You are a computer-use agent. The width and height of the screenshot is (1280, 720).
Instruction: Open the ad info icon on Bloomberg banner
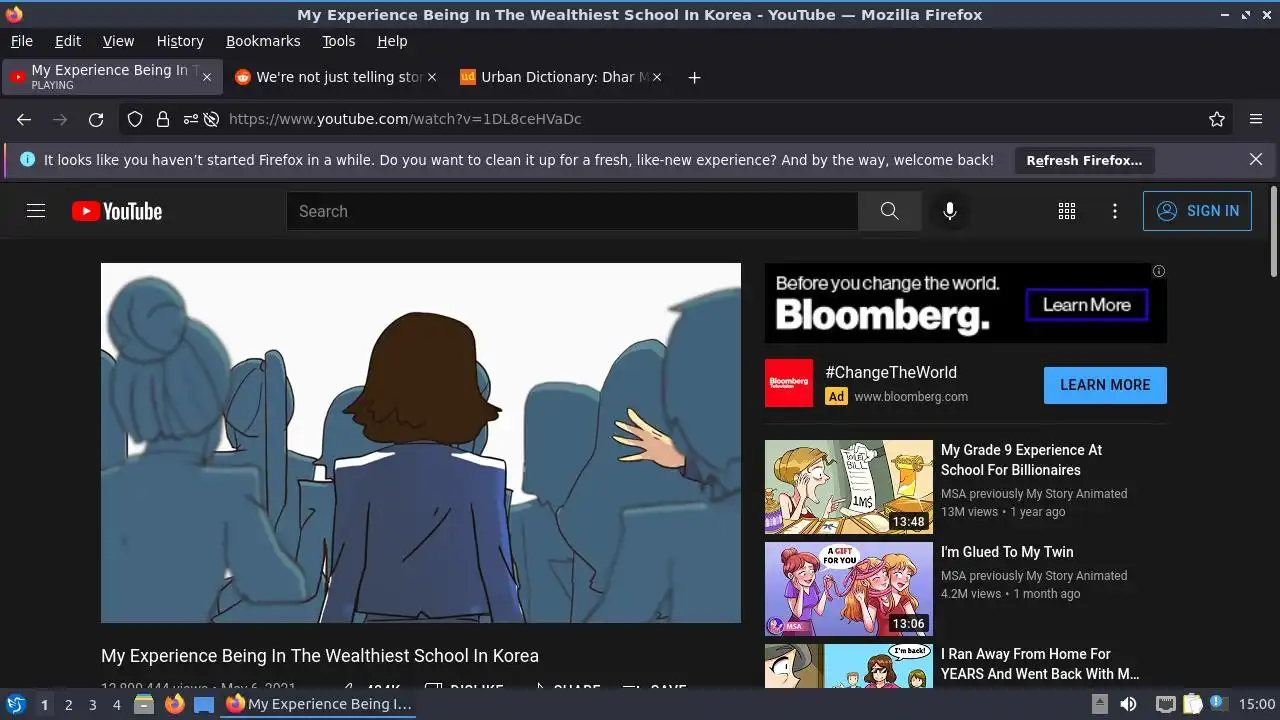(1158, 271)
